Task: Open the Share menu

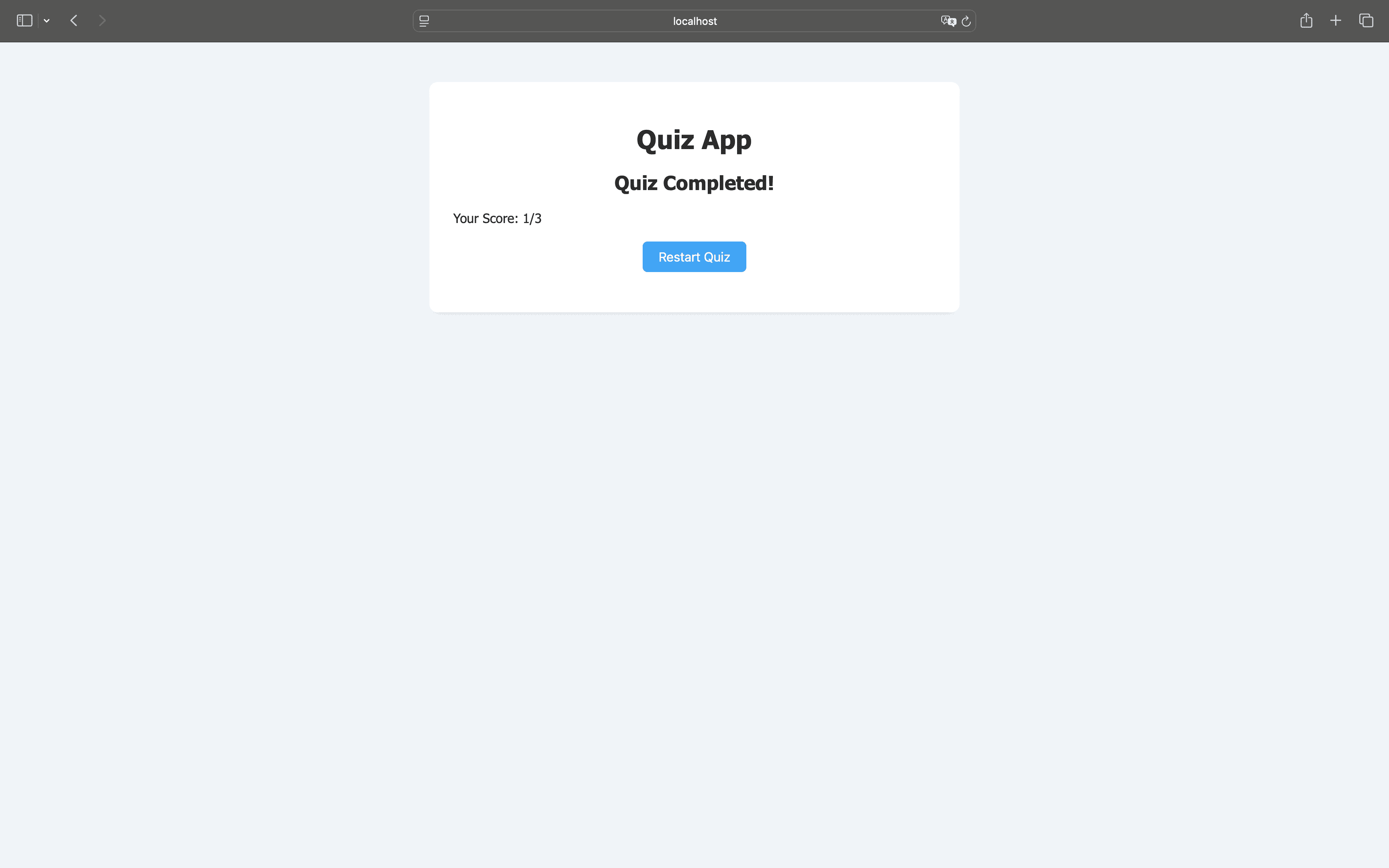Action: point(1306,20)
